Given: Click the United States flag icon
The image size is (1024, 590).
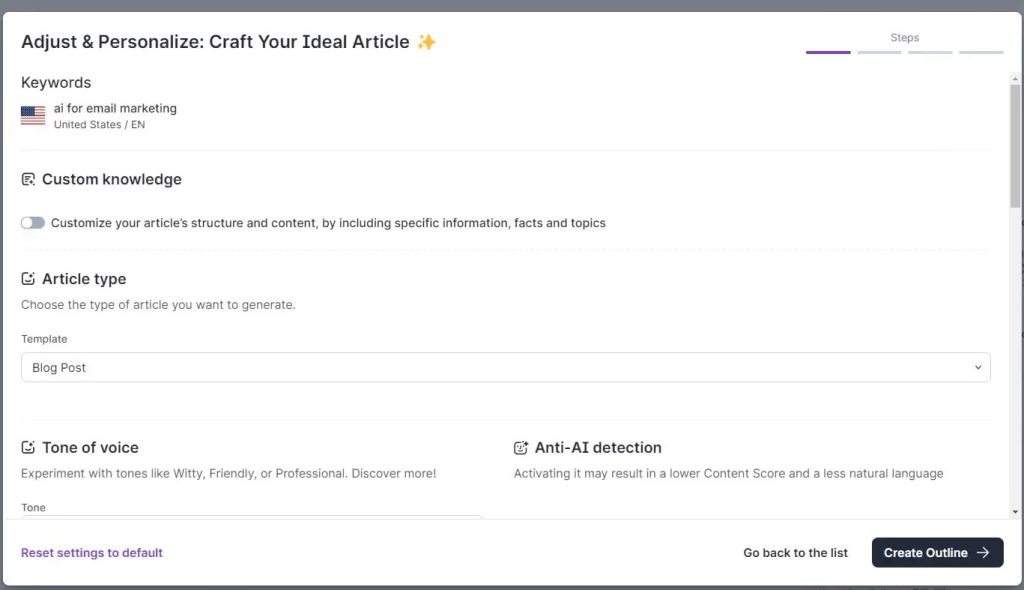Looking at the screenshot, I should tap(33, 116).
